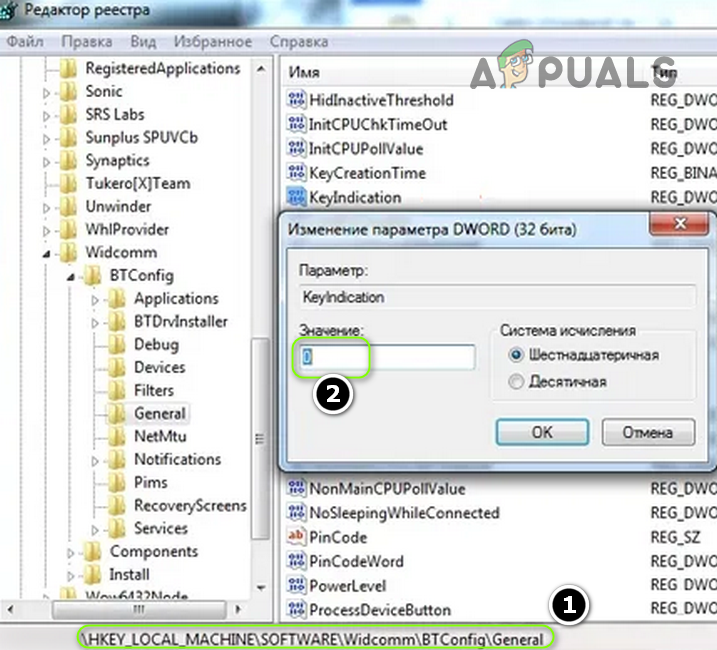Click the Synaptics folder icon
The height and width of the screenshot is (650, 717).
click(69, 160)
